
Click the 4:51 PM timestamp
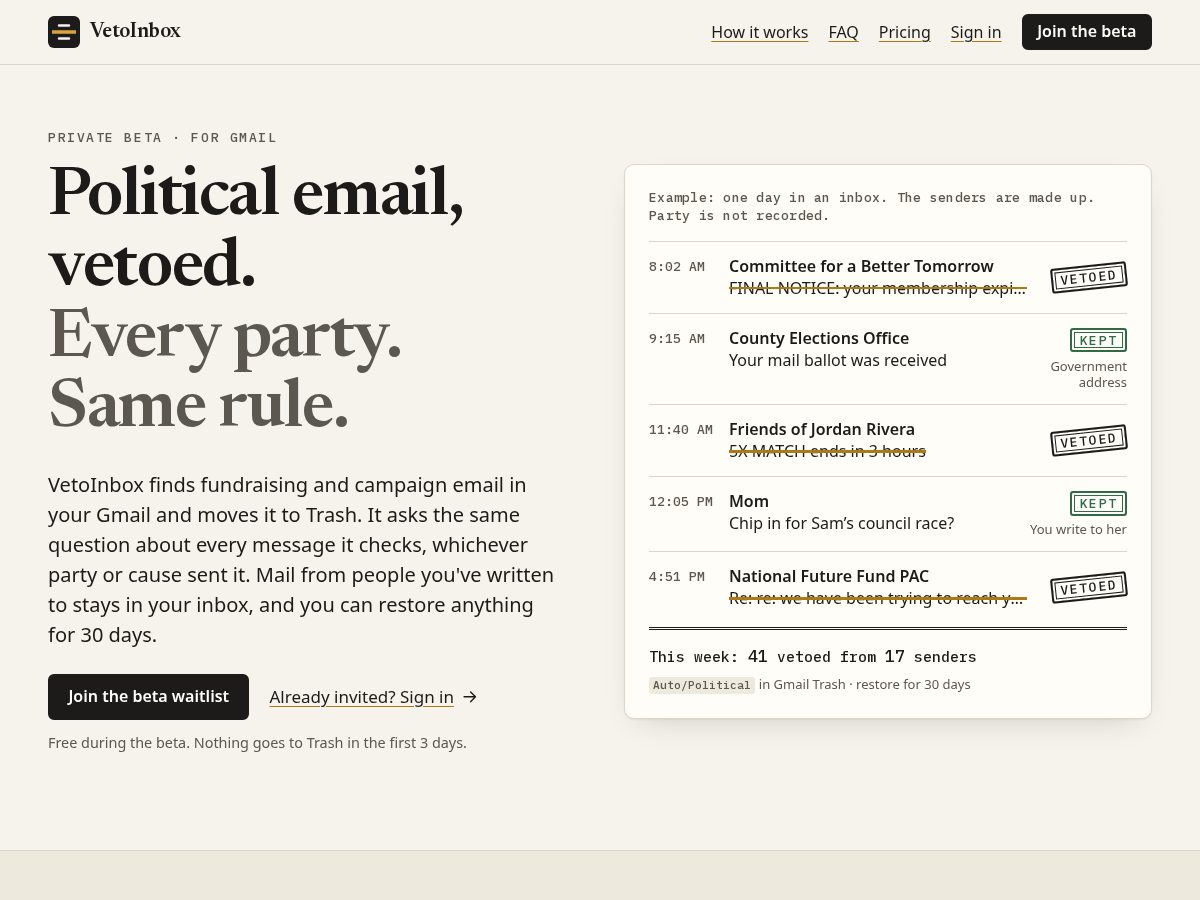[677, 577]
